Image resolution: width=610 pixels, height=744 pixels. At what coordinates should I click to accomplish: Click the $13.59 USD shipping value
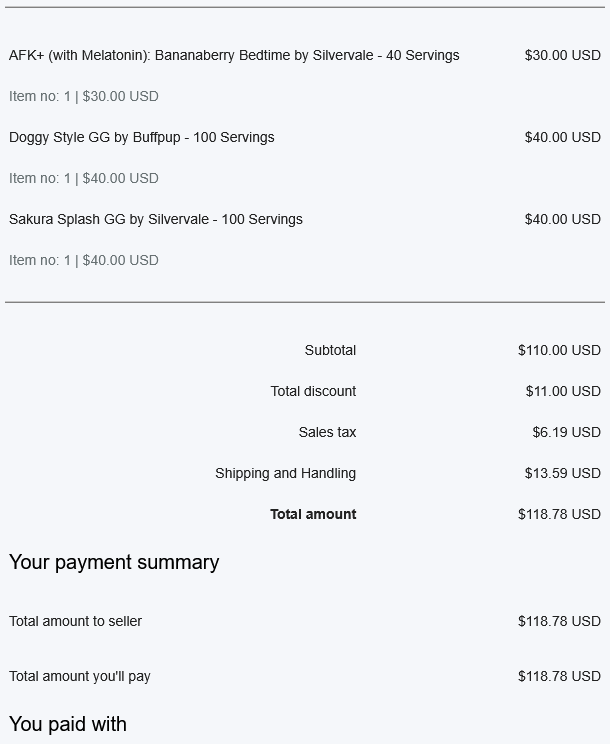(x=562, y=473)
